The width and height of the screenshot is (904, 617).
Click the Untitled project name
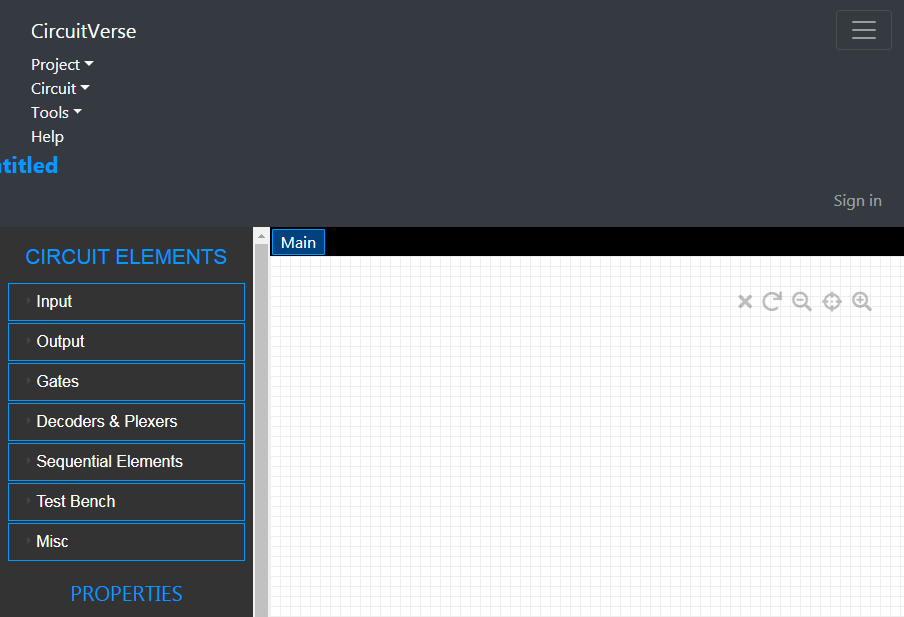pyautogui.click(x=28, y=165)
